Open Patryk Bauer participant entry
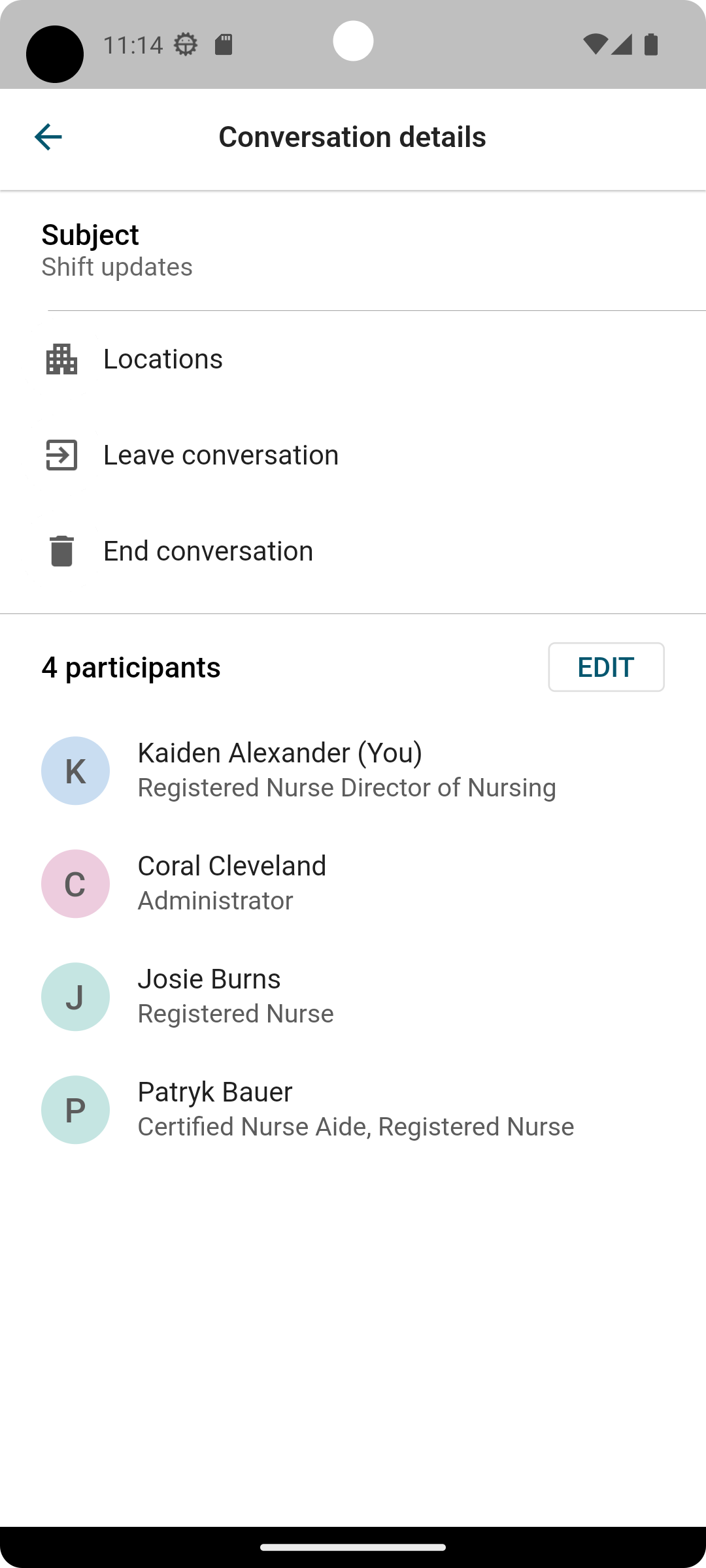The width and height of the screenshot is (706, 1568). point(353,1110)
